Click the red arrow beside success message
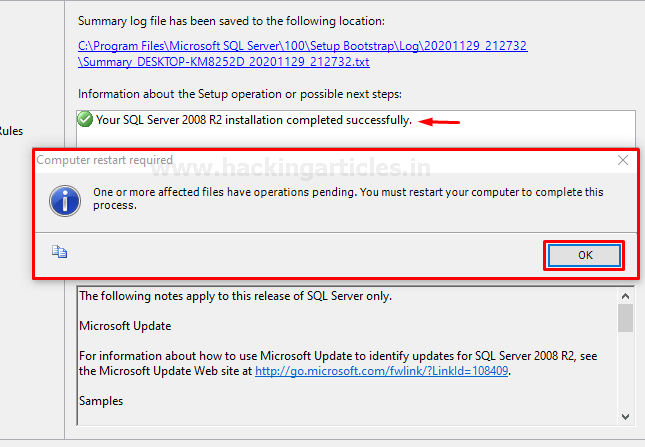Screen dimensions: 645x447 tap(440, 122)
